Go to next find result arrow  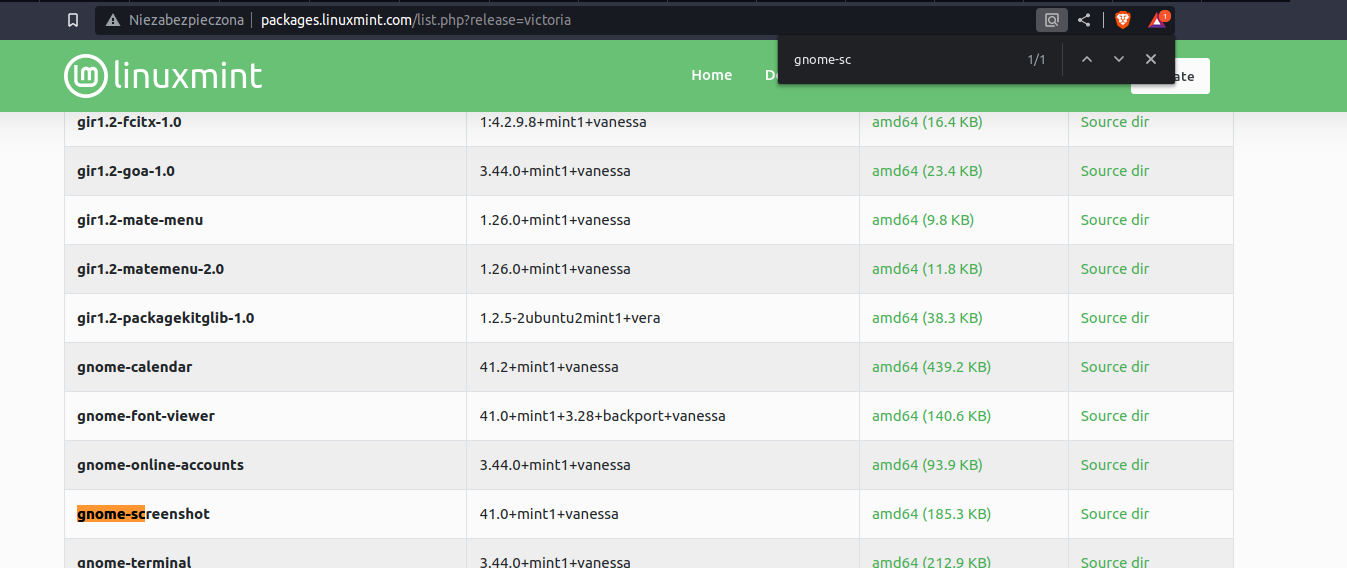point(1119,60)
